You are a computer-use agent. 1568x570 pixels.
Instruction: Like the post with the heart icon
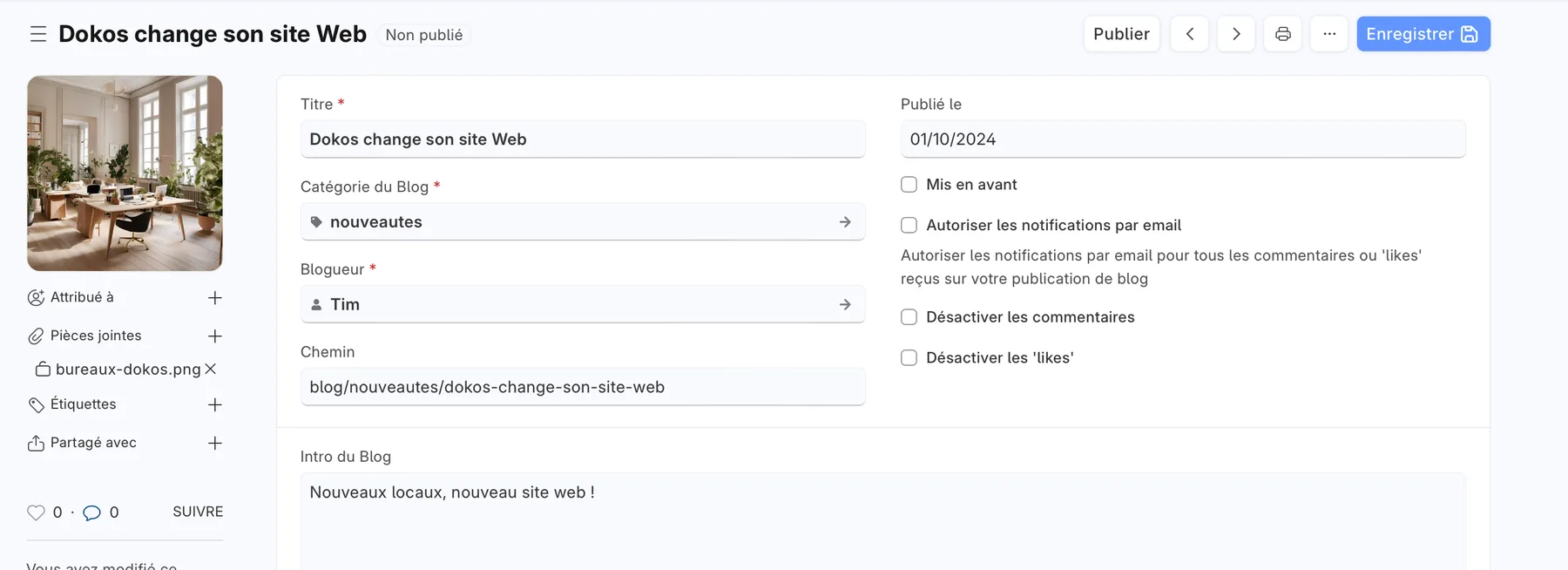(36, 512)
